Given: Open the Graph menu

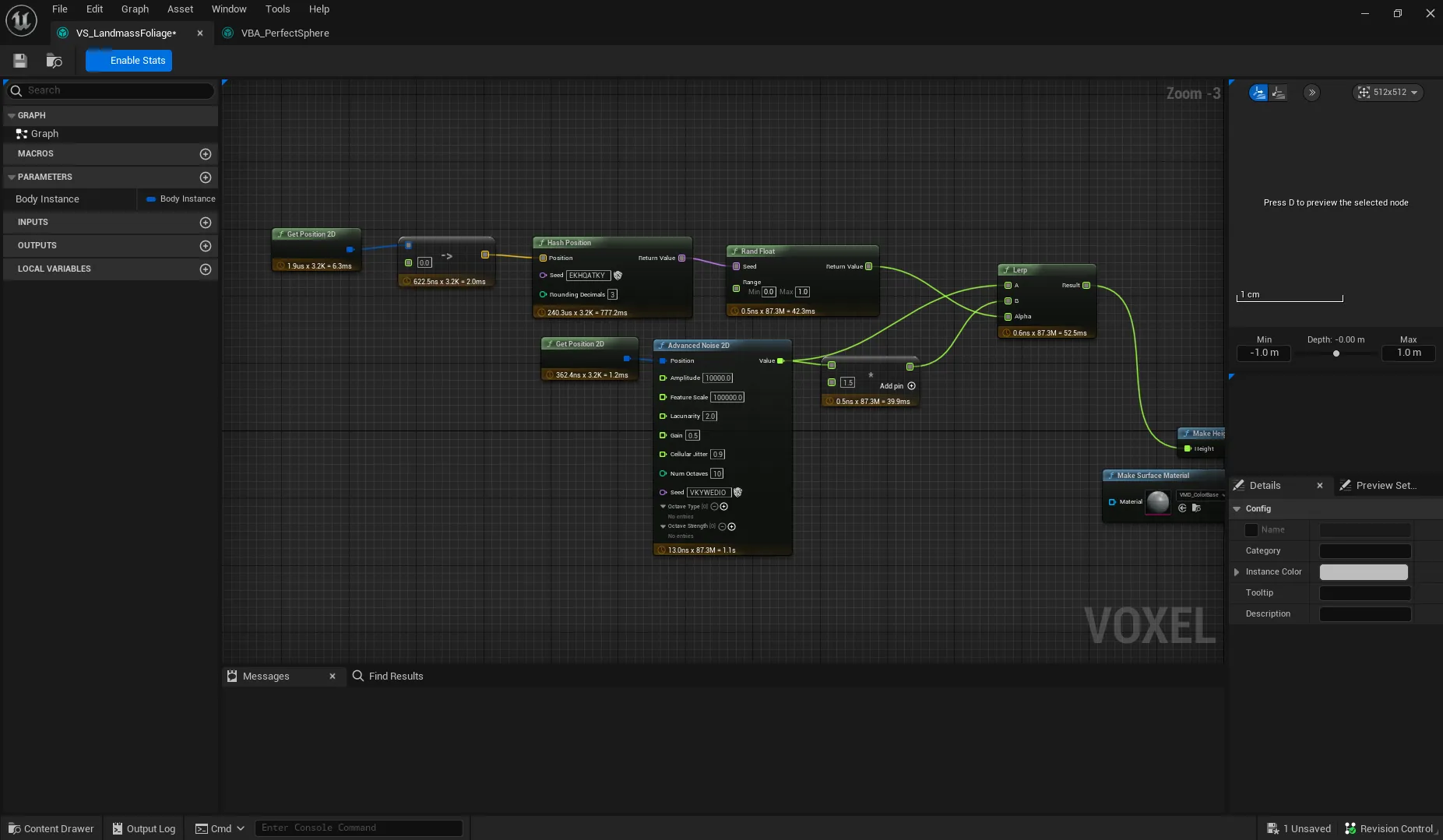Looking at the screenshot, I should click(x=134, y=9).
